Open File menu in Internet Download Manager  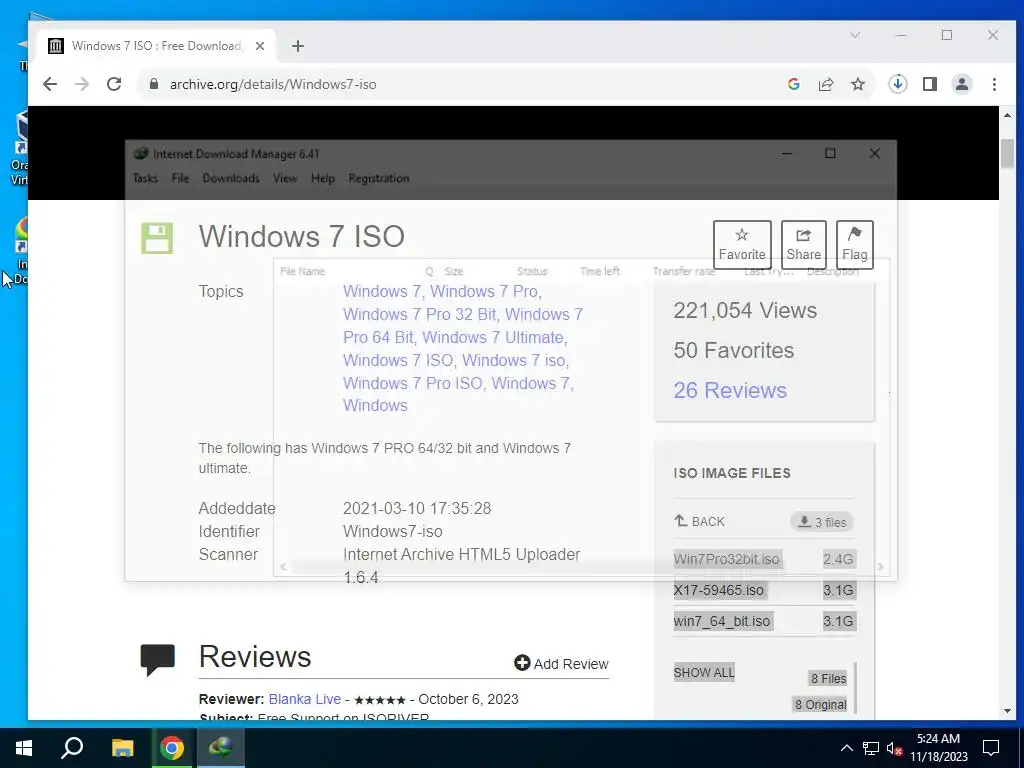pos(180,178)
